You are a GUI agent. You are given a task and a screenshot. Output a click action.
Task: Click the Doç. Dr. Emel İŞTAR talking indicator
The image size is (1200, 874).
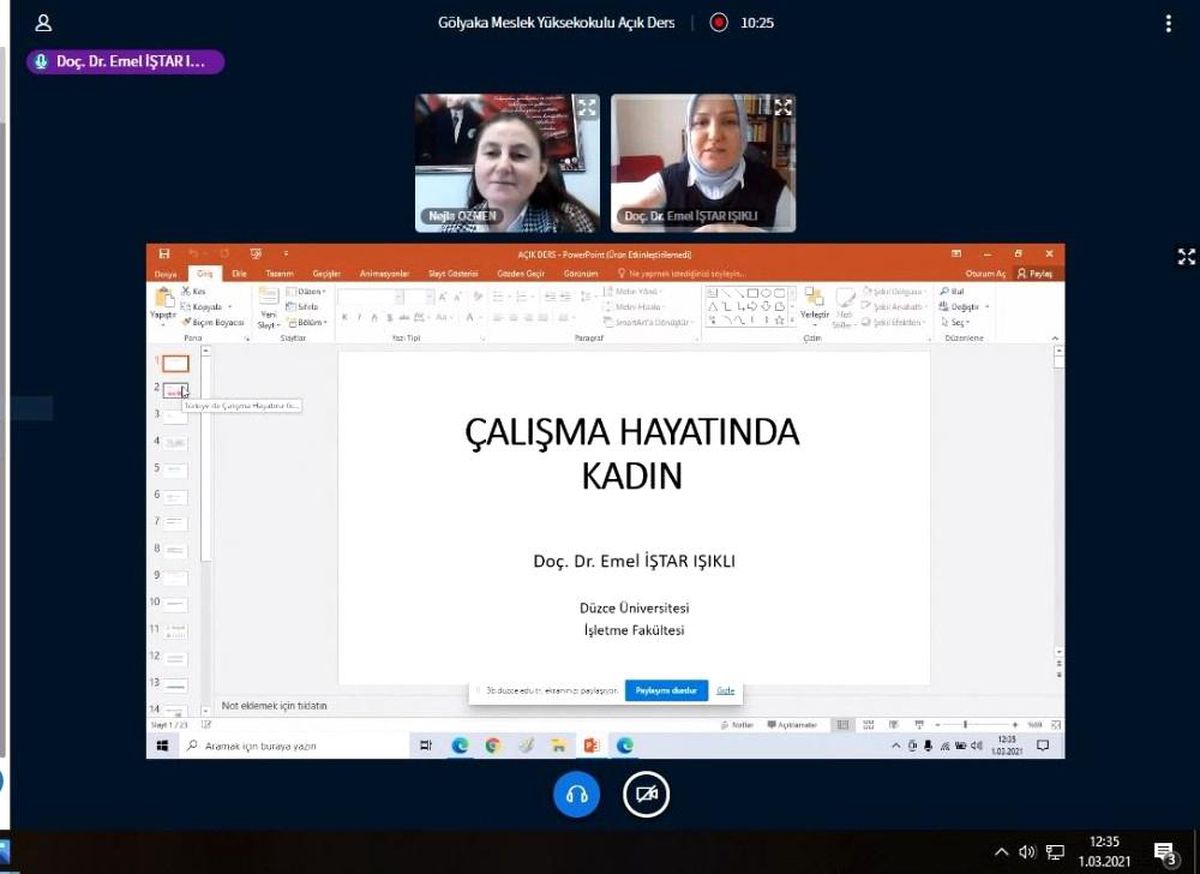pos(125,61)
